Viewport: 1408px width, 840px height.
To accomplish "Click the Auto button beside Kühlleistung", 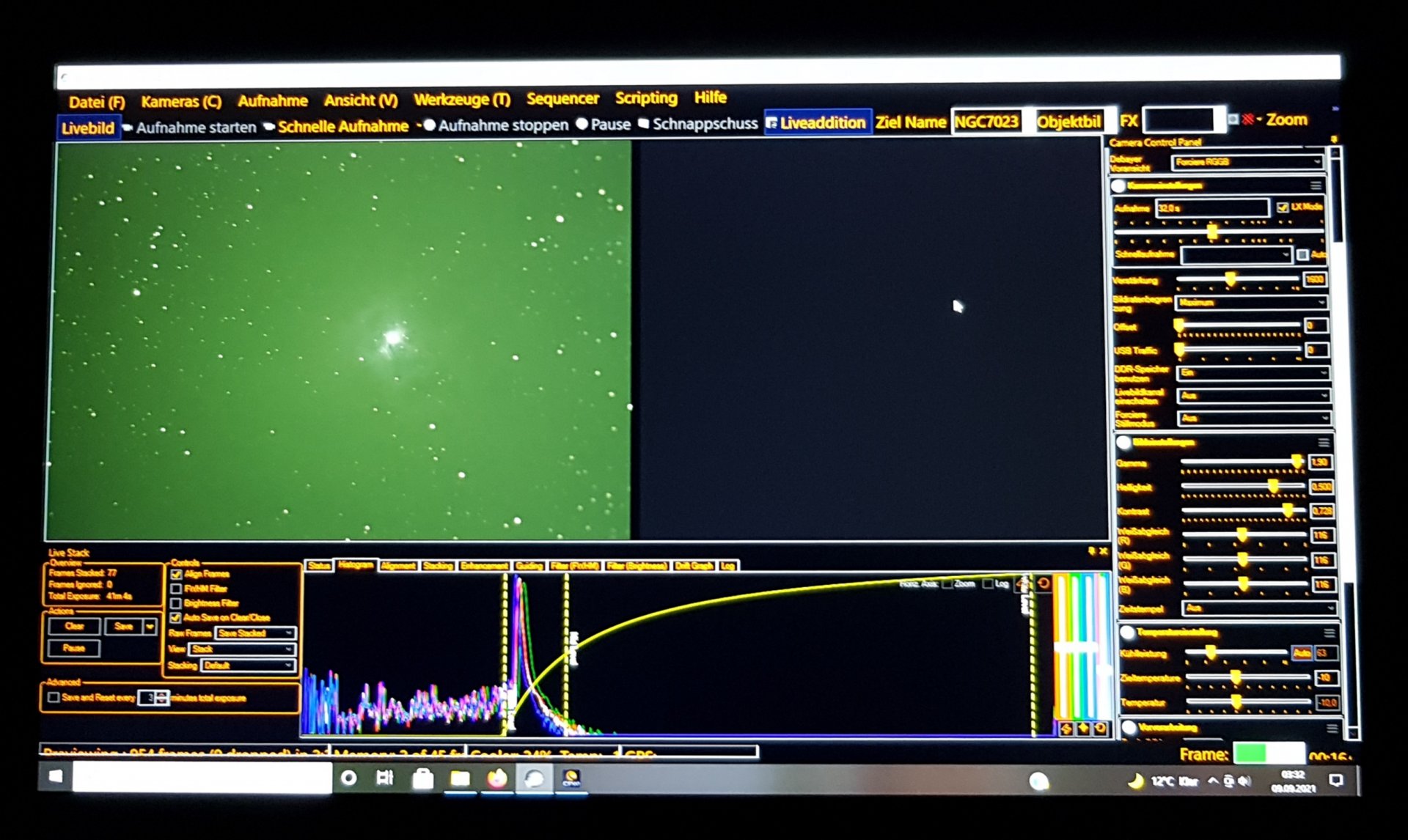I will 1302,653.
